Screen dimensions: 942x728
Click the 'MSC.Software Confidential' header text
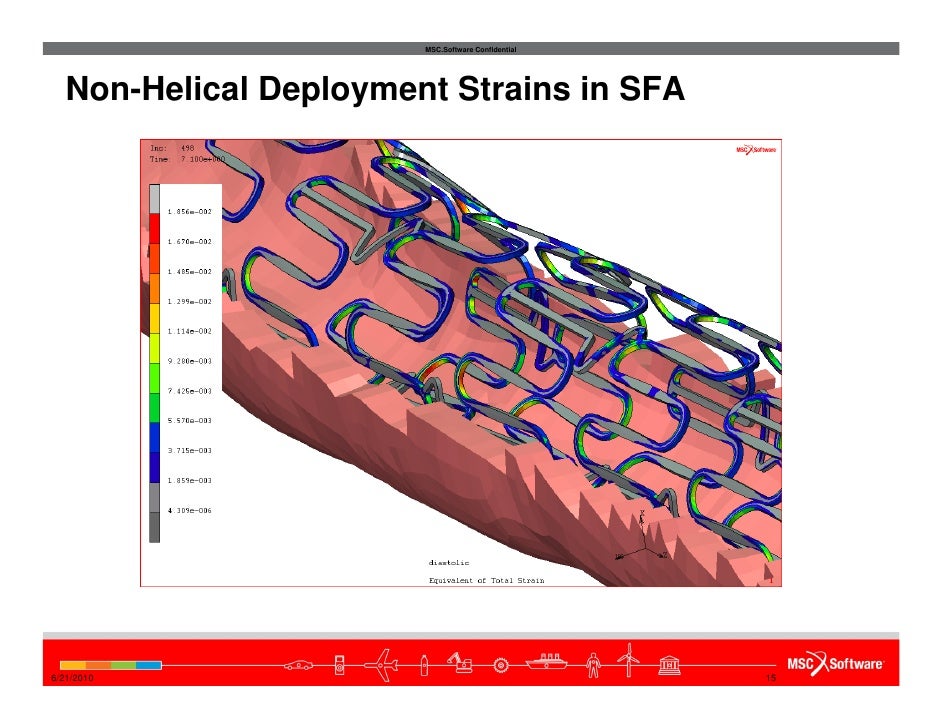point(470,49)
